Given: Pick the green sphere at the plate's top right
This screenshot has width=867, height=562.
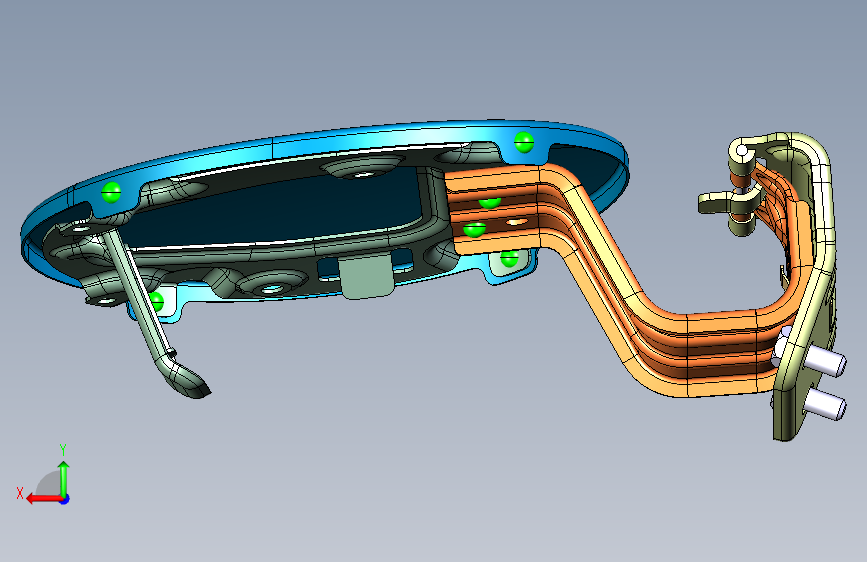Looking at the screenshot, I should click(524, 142).
